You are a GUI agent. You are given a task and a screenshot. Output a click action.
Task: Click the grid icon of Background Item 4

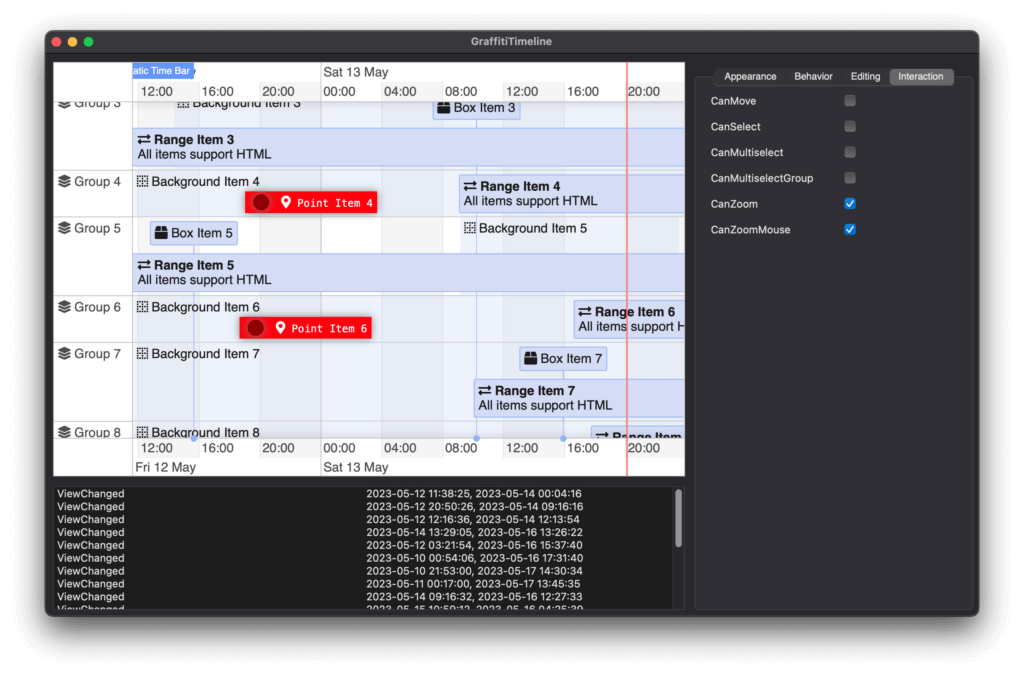142,181
